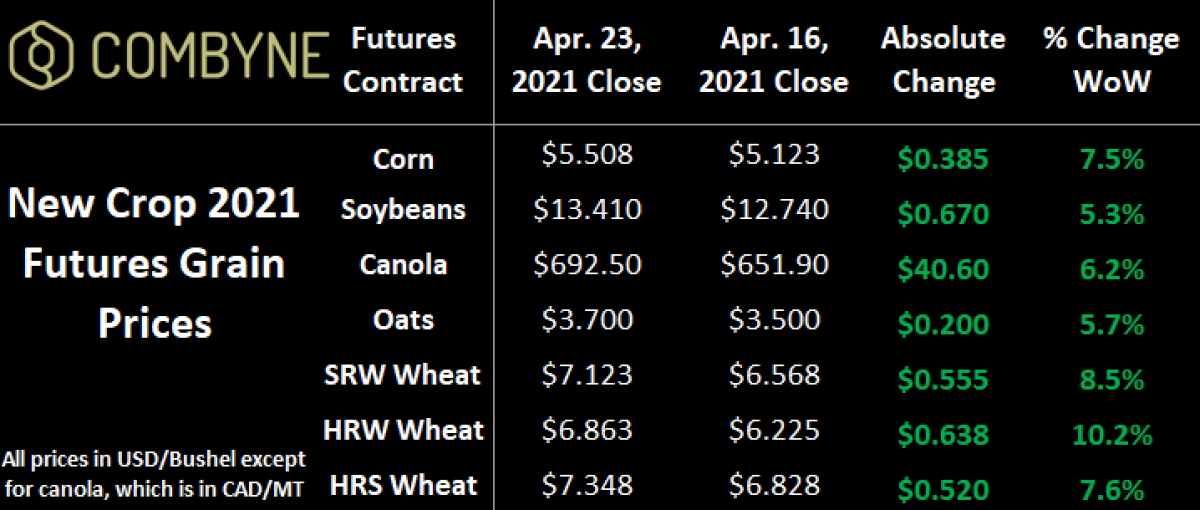This screenshot has height=510, width=1200.
Task: Click the HRS Wheat $7.348 close price
Action: 587,486
